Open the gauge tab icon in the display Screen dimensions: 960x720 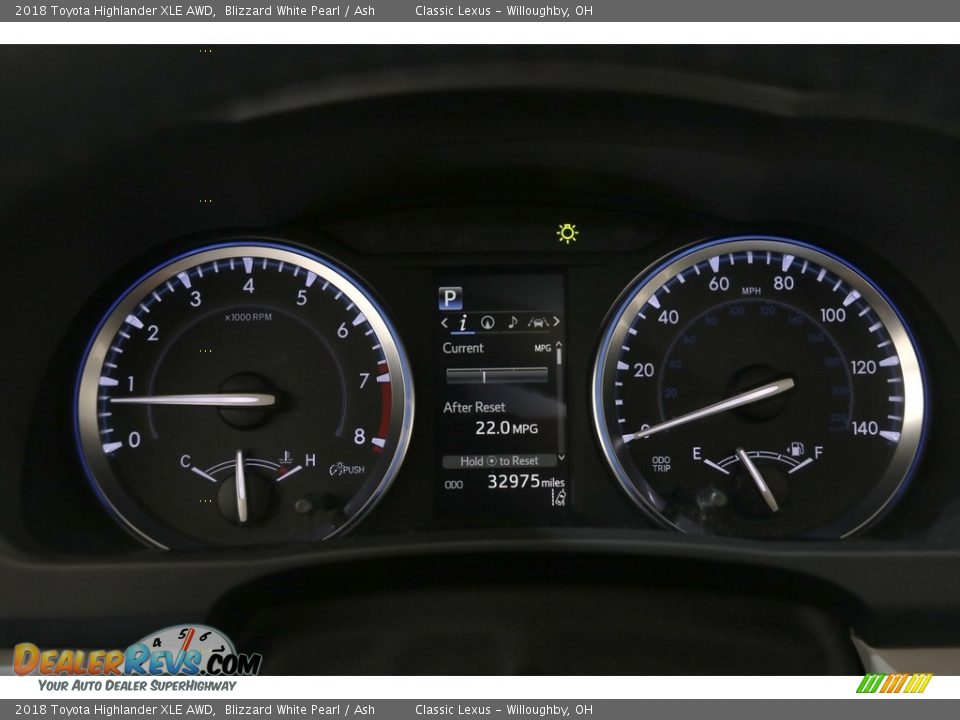487,322
